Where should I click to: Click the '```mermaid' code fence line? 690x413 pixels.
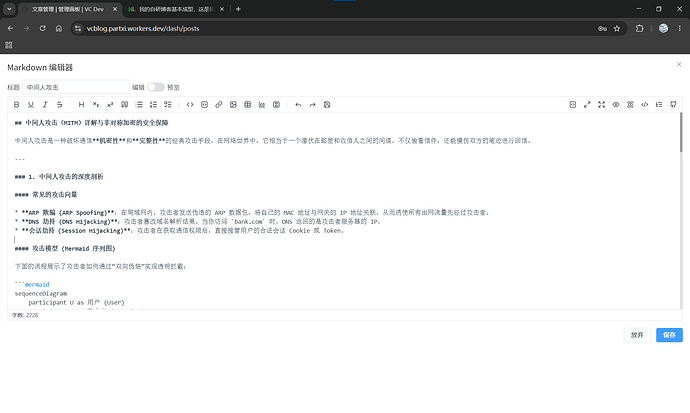[32, 285]
